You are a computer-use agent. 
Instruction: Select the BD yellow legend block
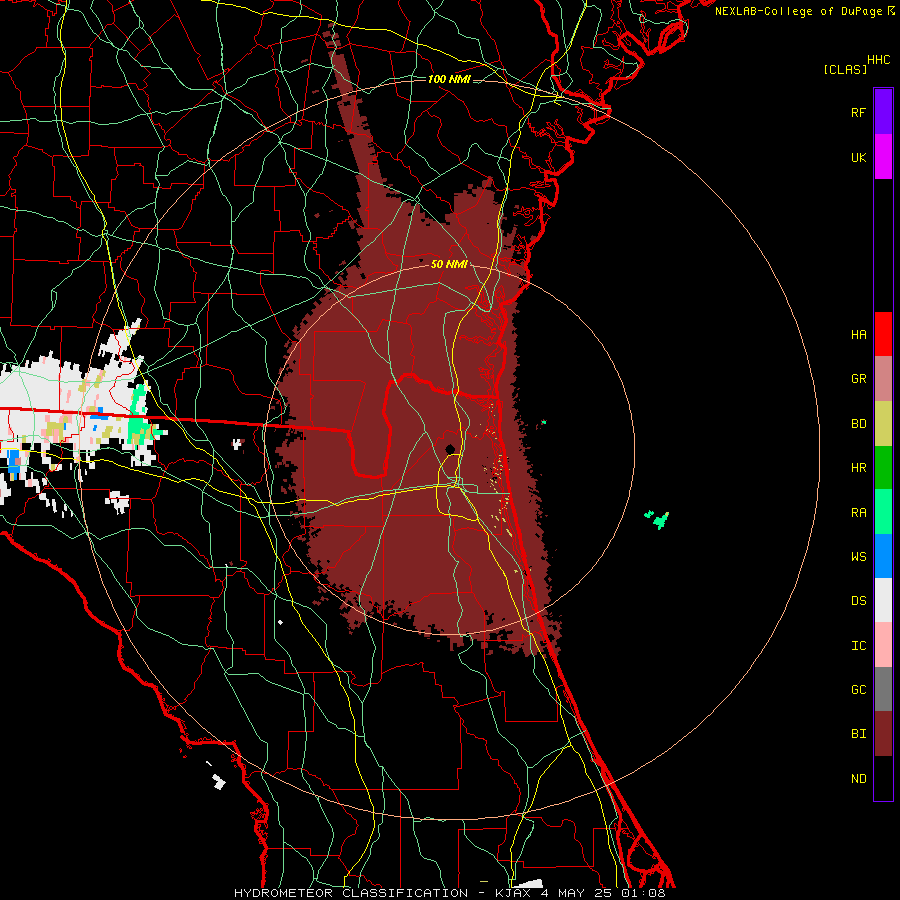883,423
